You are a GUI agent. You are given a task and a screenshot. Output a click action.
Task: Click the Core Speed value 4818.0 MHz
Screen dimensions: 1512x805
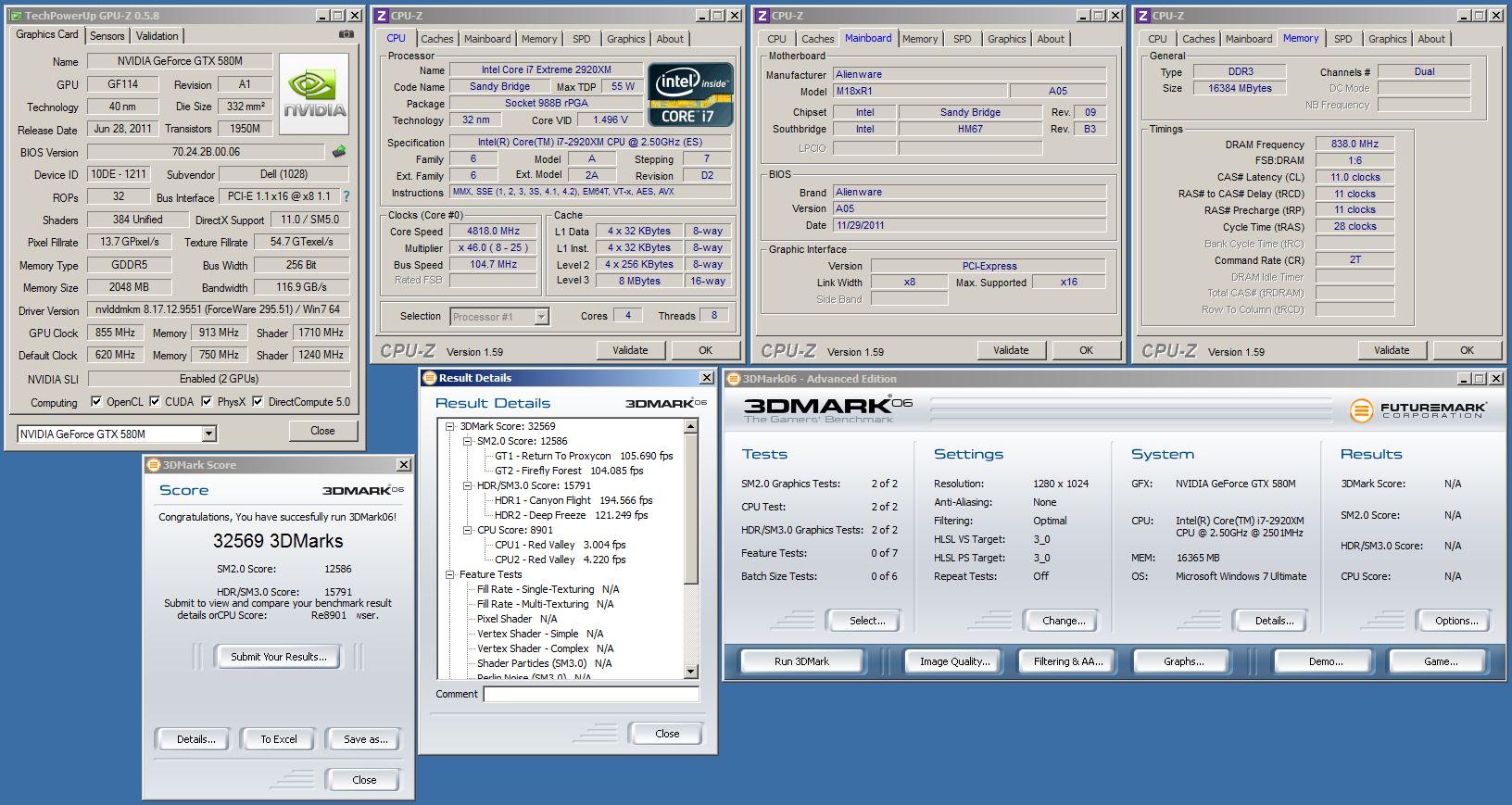pyautogui.click(x=494, y=231)
